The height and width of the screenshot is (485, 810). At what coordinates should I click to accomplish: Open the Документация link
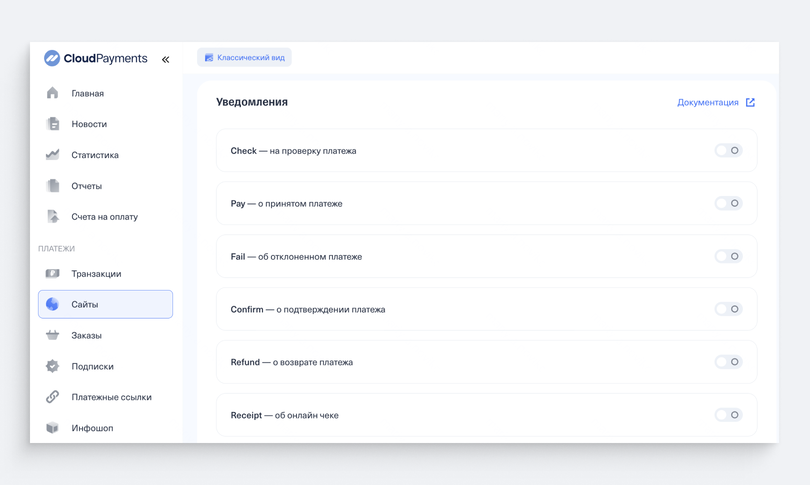tap(716, 102)
